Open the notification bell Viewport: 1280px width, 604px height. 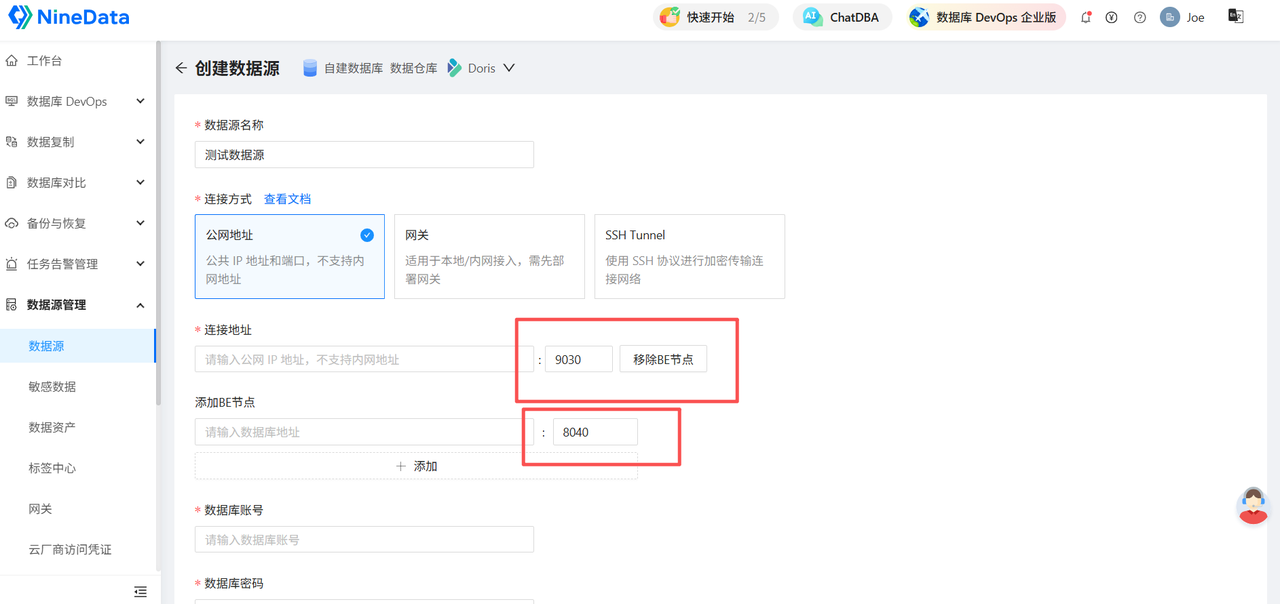(1085, 17)
